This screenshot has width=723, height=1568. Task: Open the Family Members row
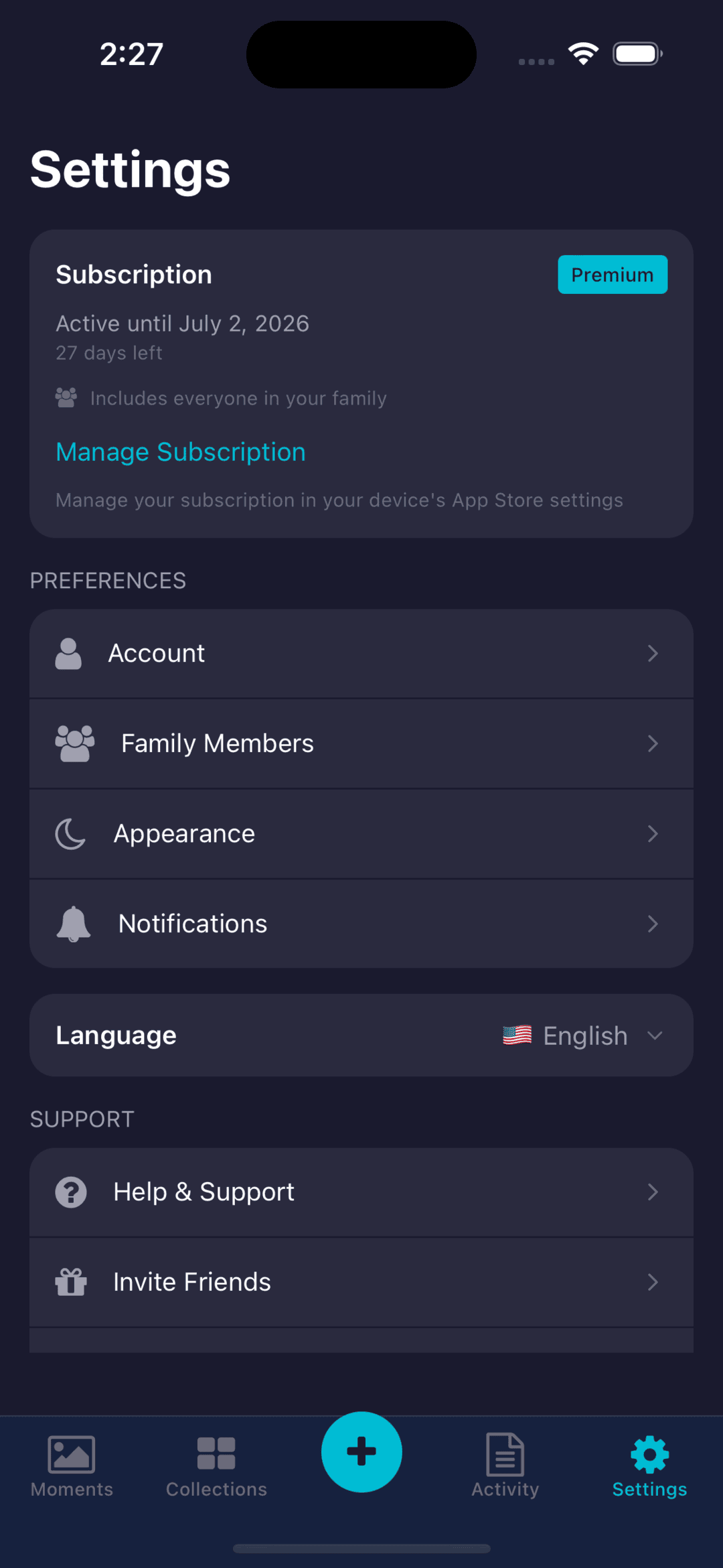coord(361,743)
